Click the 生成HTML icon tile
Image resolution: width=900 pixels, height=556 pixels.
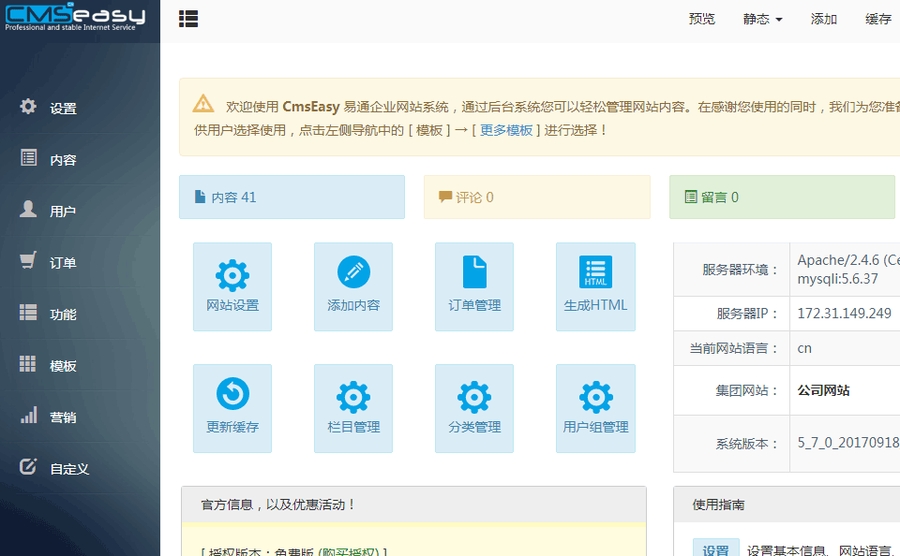coord(595,286)
